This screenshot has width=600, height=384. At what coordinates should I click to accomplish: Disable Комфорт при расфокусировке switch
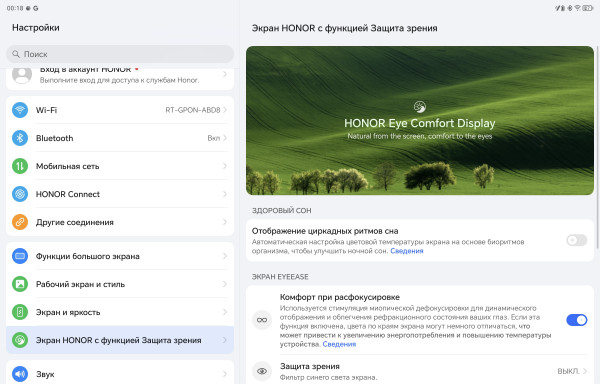coord(577,320)
